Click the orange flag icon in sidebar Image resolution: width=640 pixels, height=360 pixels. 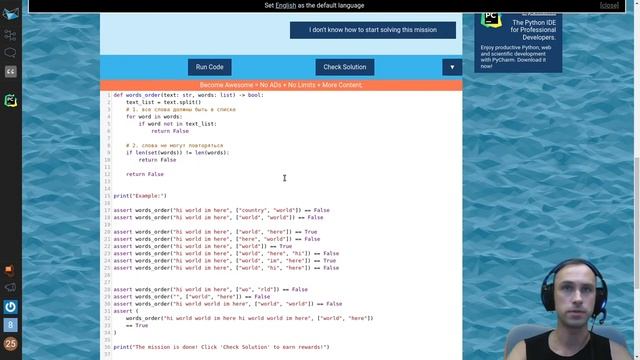coord(9,269)
